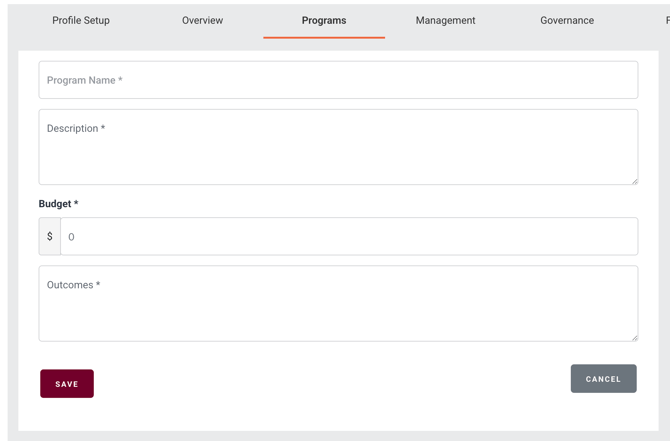Click the cut-off tab right of Governance

(666, 20)
